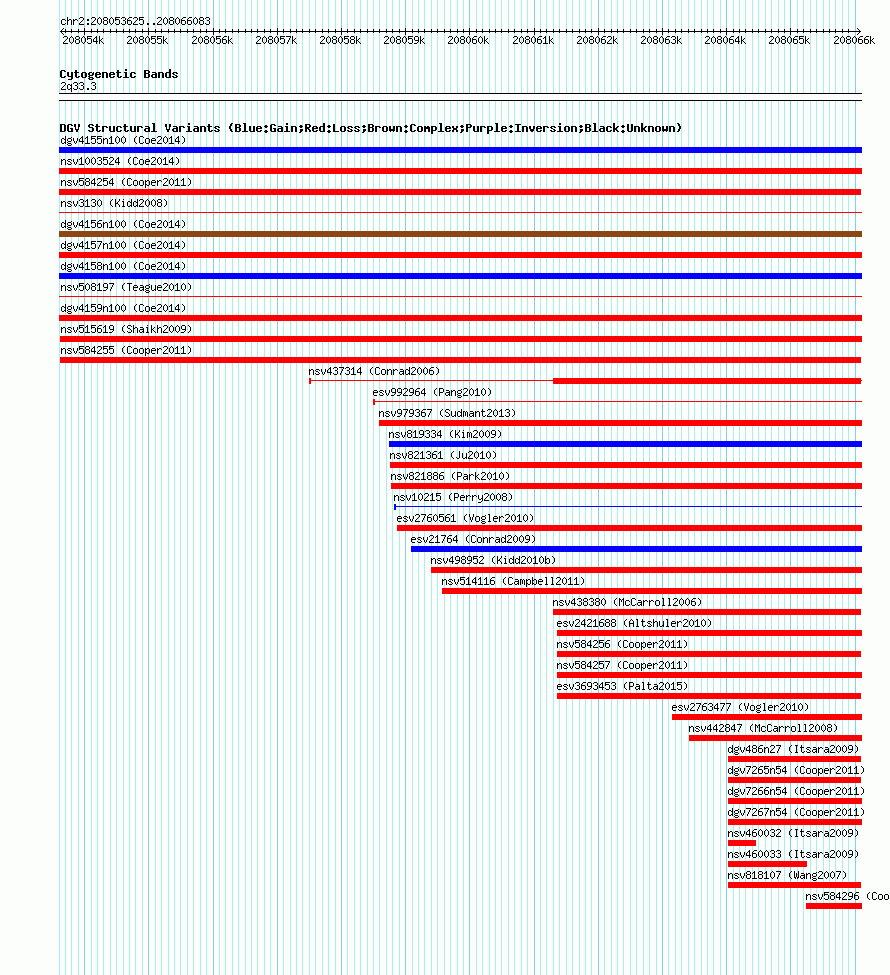The width and height of the screenshot is (890, 975).
Task: Click dgv7267n54 (Cooper2011) label
Action: (797, 813)
